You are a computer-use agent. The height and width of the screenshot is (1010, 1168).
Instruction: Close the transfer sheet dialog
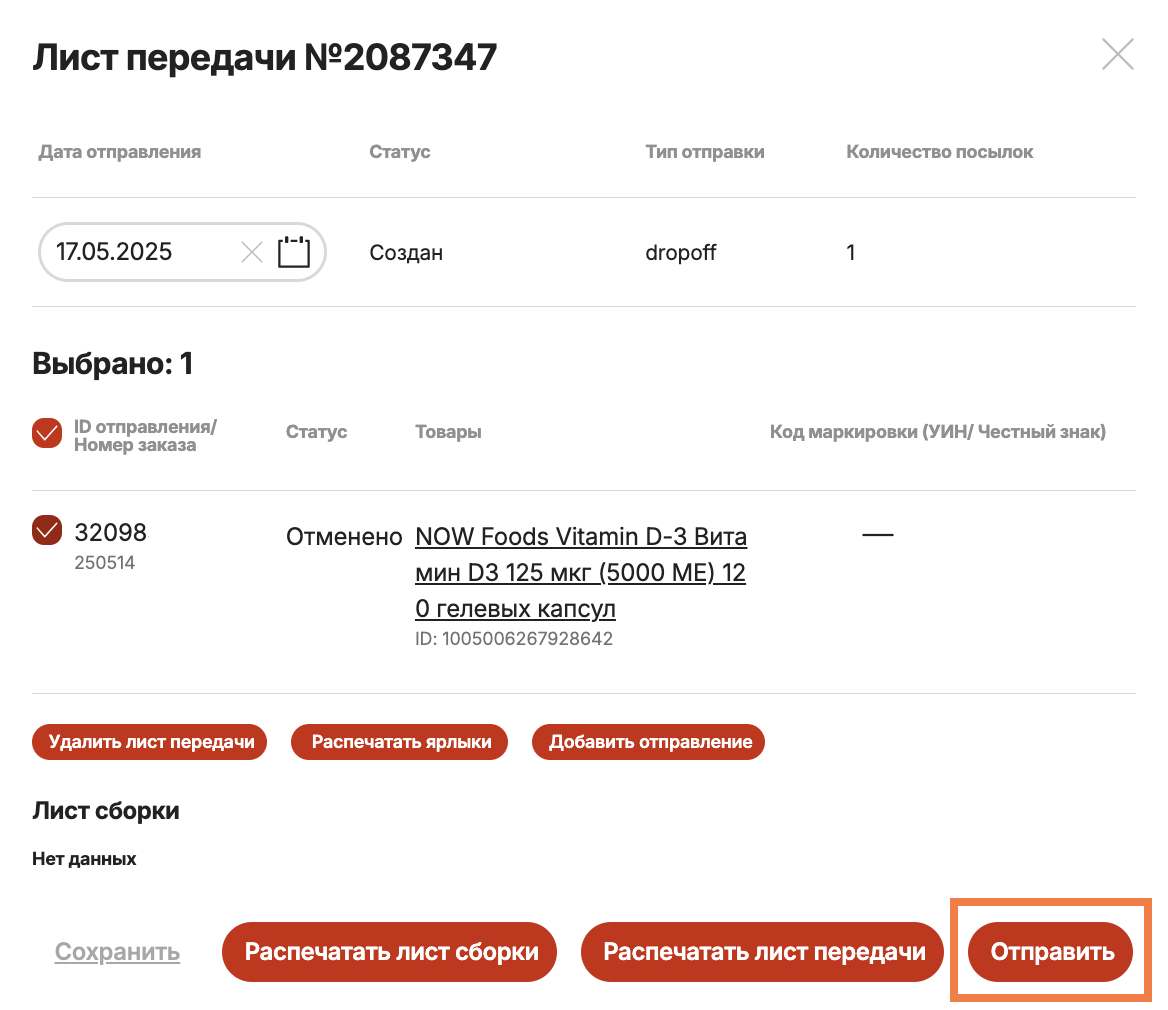tap(1117, 54)
